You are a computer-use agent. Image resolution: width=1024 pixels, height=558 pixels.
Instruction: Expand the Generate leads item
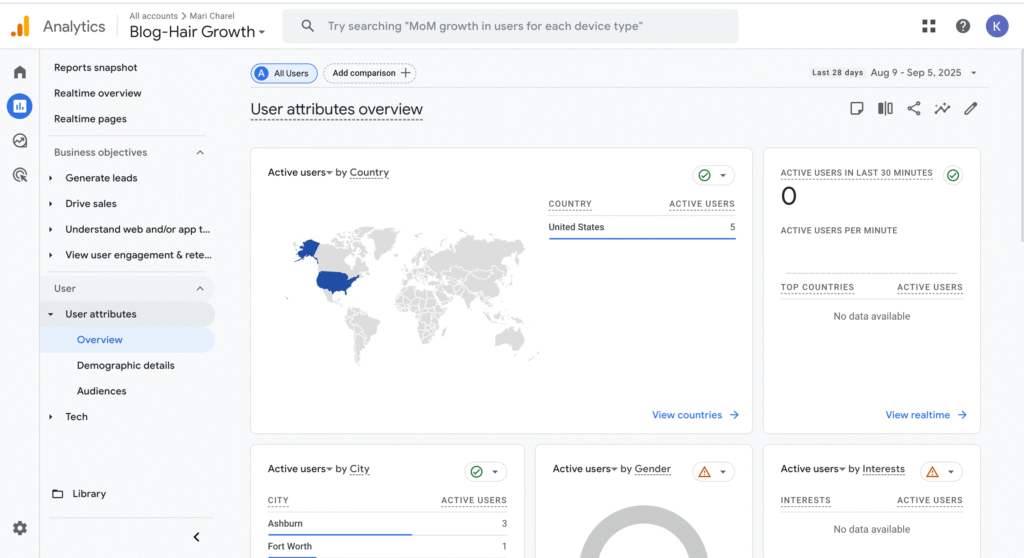pyautogui.click(x=50, y=178)
